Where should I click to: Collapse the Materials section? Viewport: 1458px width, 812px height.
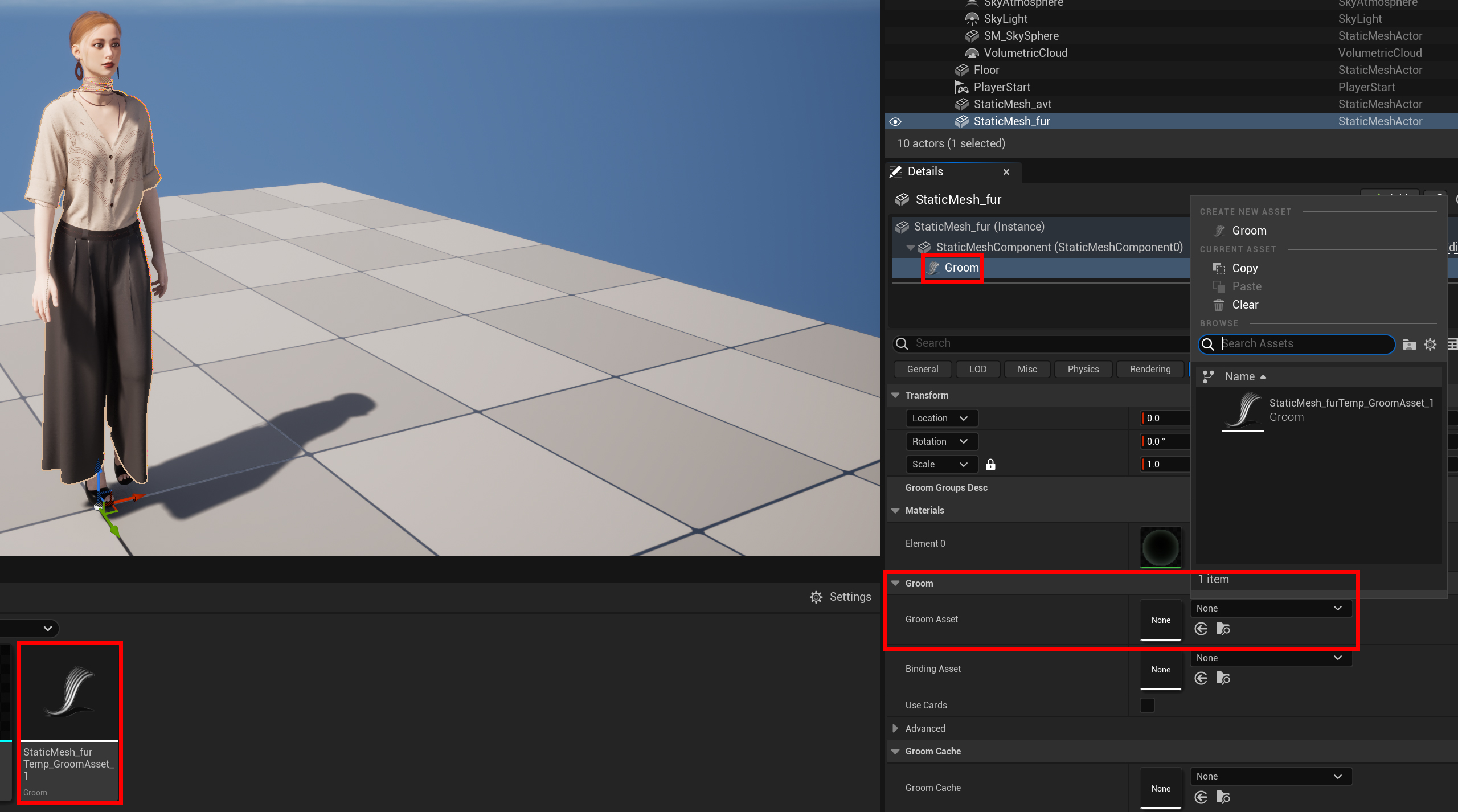tap(895, 511)
